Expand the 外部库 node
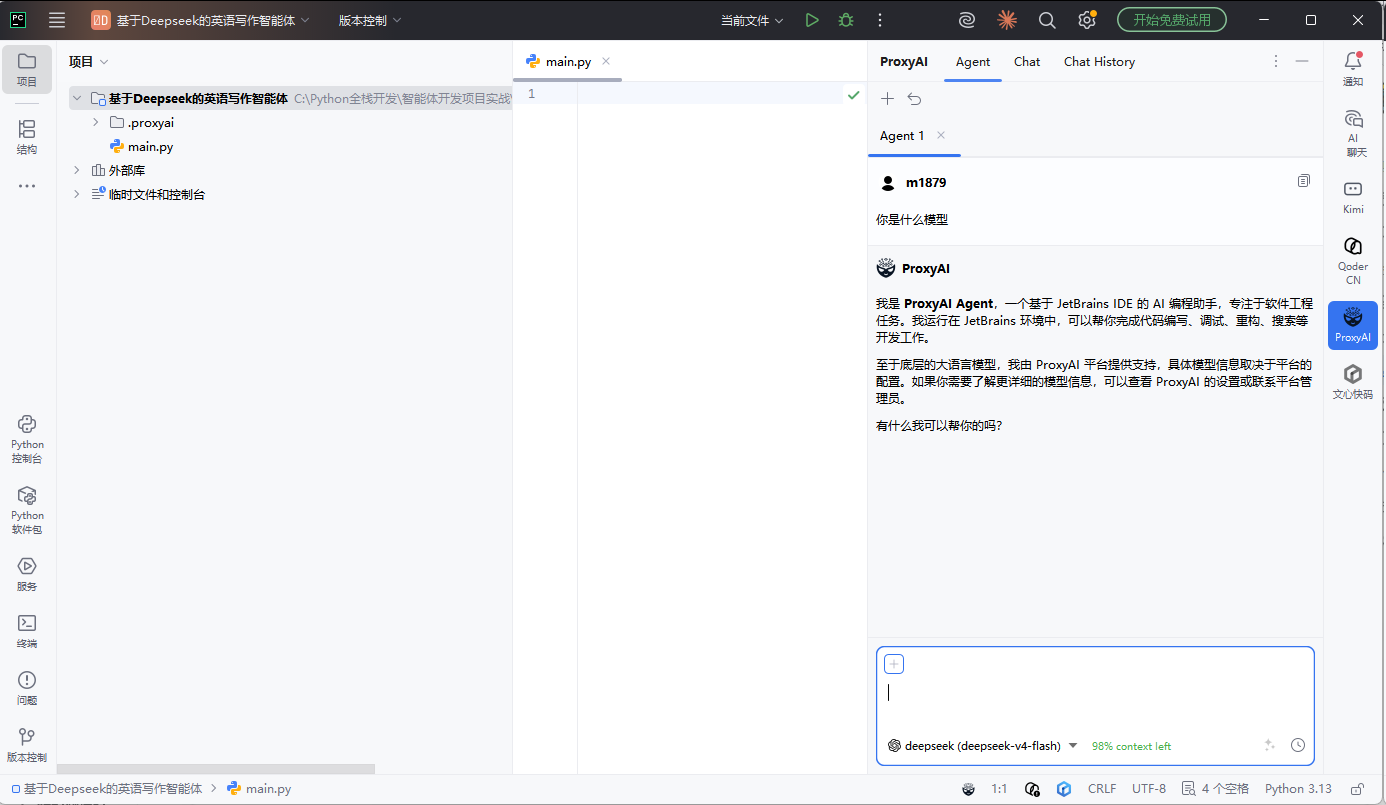The height and width of the screenshot is (805, 1386). tap(76, 170)
